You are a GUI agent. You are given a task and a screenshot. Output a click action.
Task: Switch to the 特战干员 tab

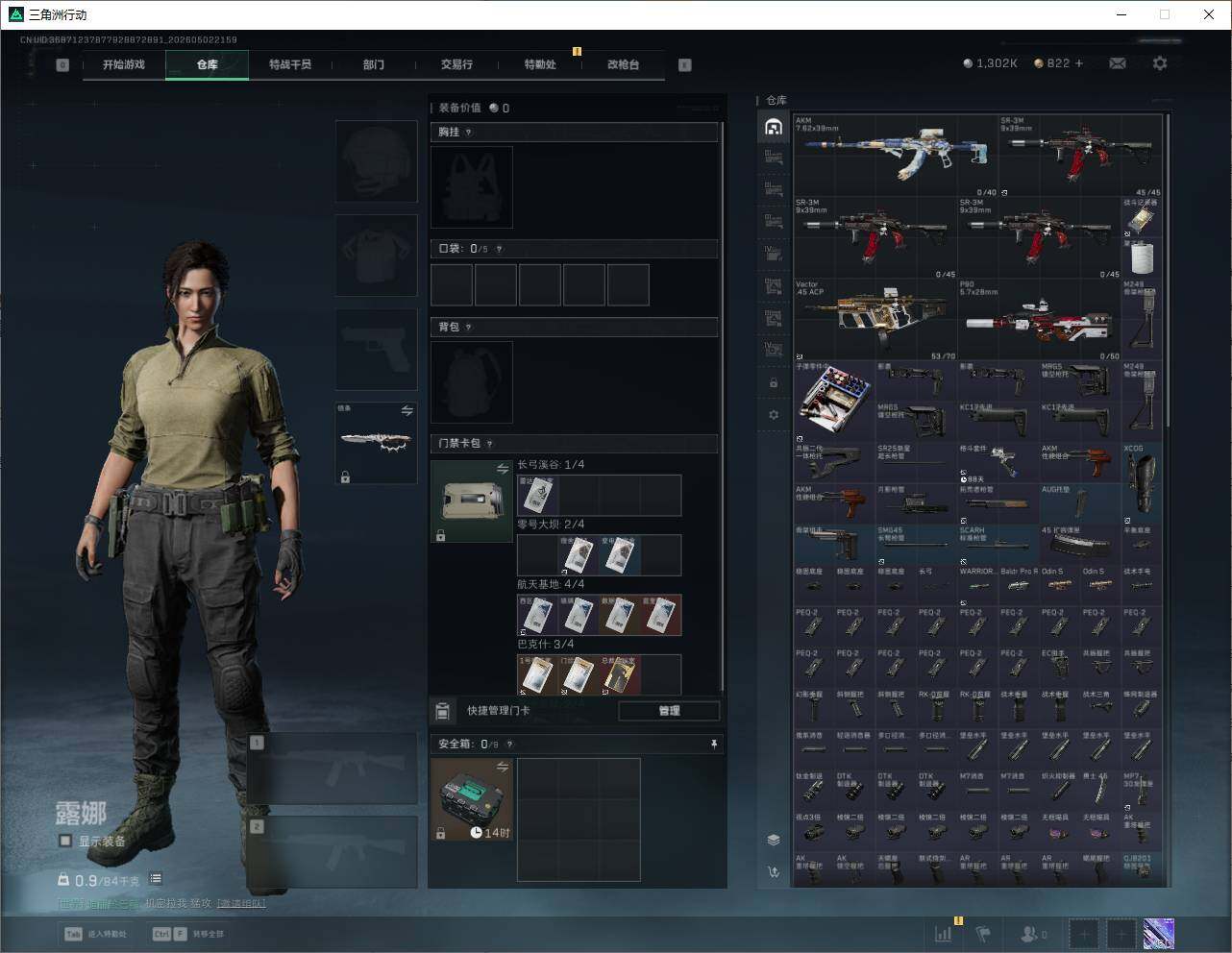(290, 64)
